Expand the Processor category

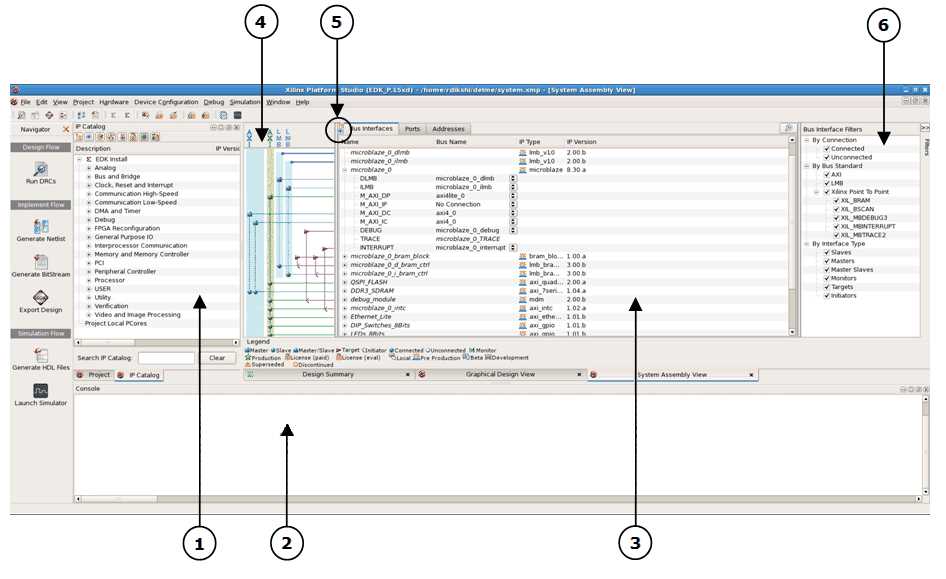coord(89,280)
